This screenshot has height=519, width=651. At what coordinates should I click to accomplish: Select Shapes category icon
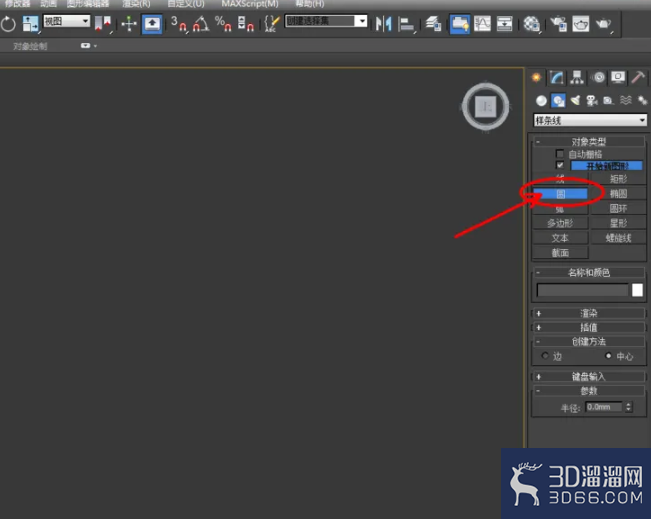point(558,100)
